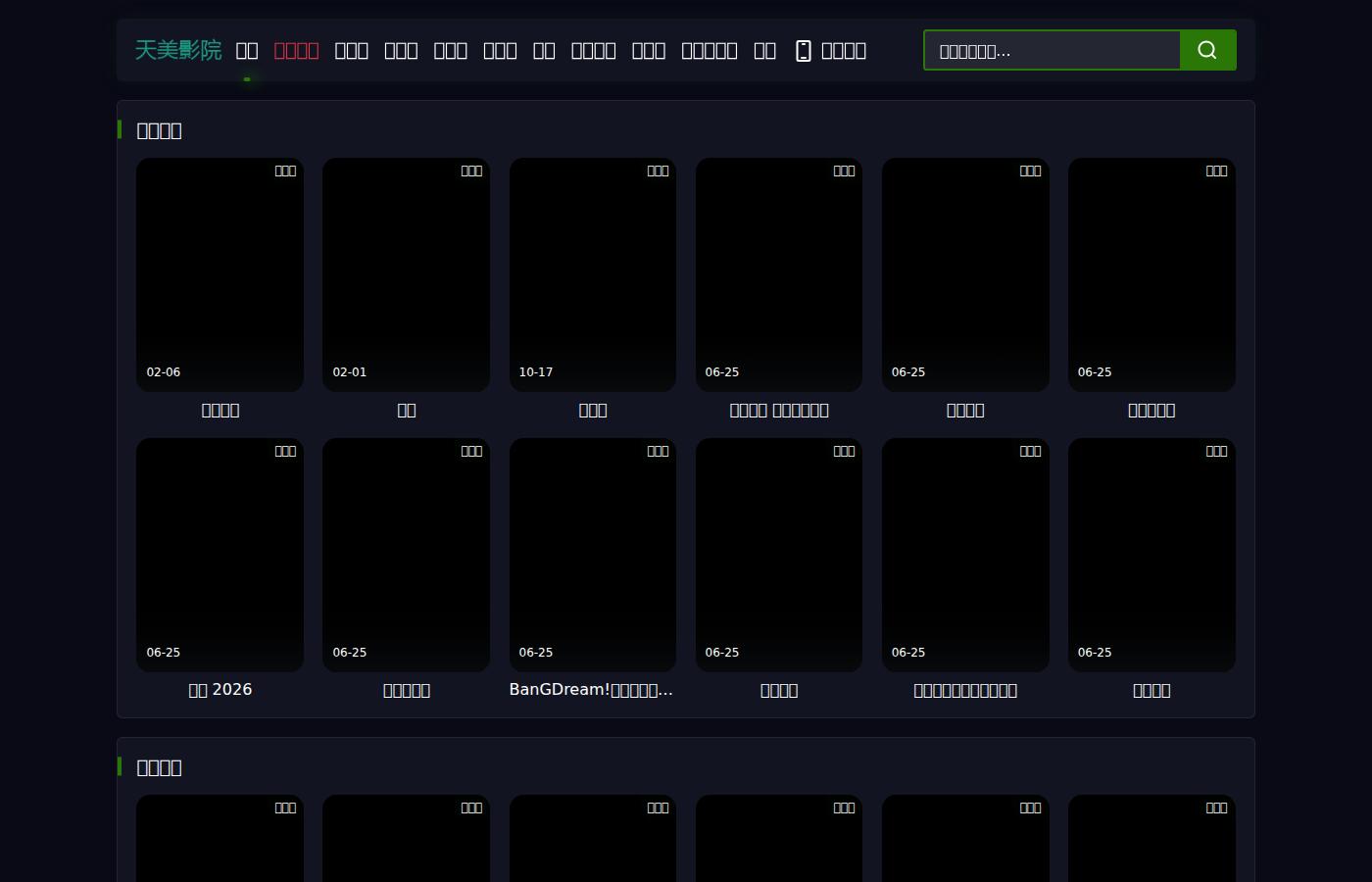1372x882 pixels.
Task: Open the nav item beside the phone icon
Action: (844, 51)
